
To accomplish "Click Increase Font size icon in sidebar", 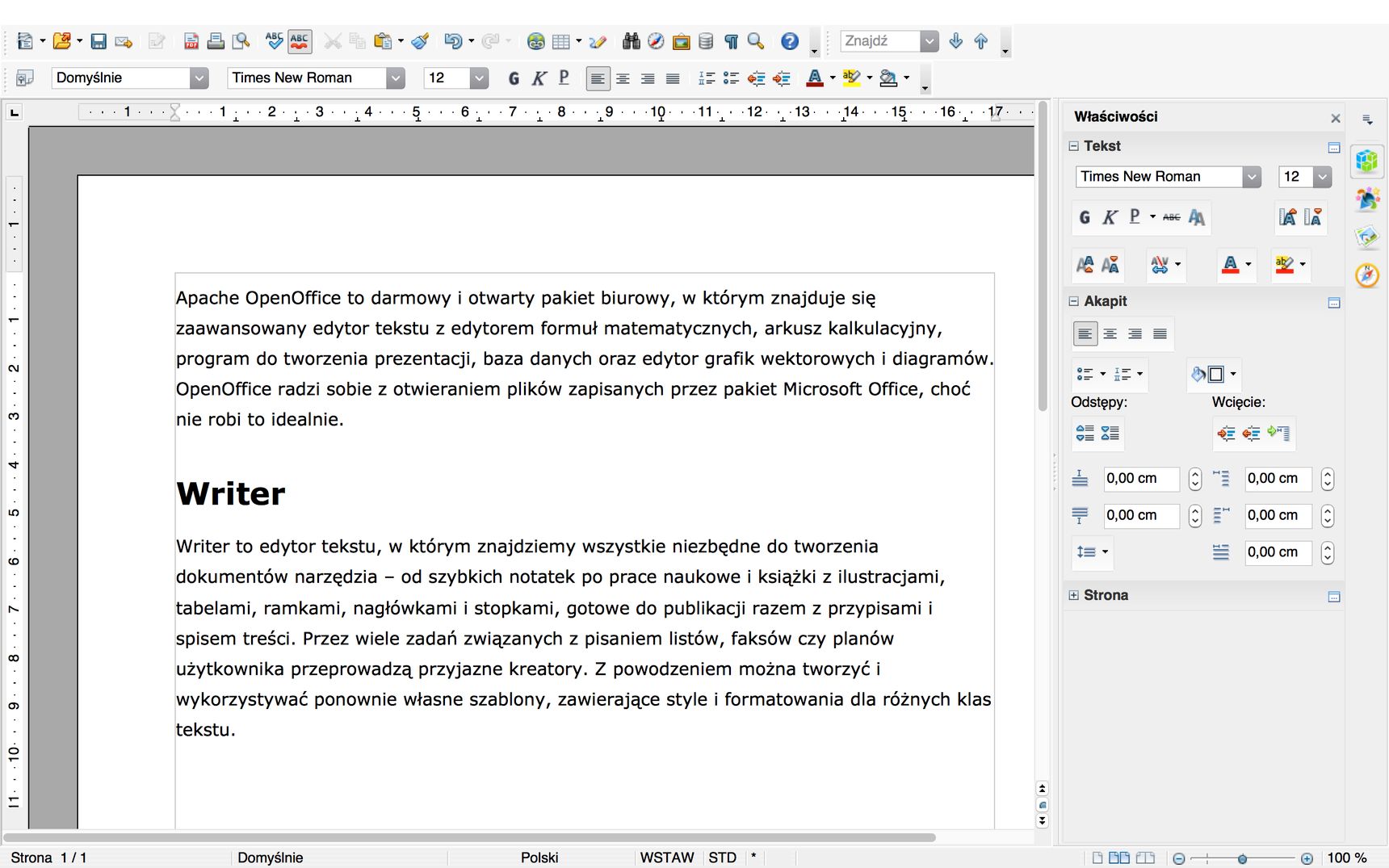I will click(1288, 217).
